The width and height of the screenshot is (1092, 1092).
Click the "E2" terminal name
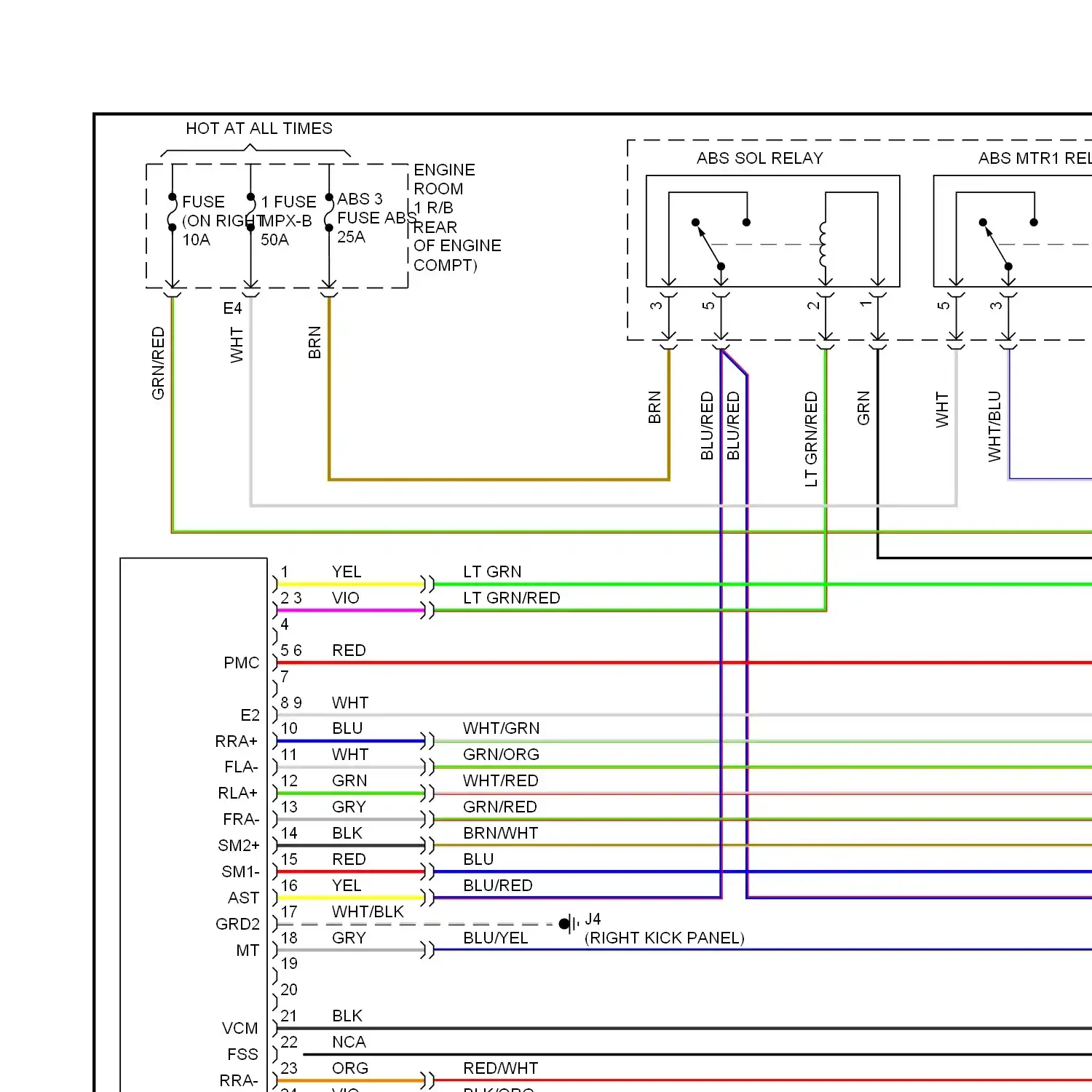click(250, 716)
